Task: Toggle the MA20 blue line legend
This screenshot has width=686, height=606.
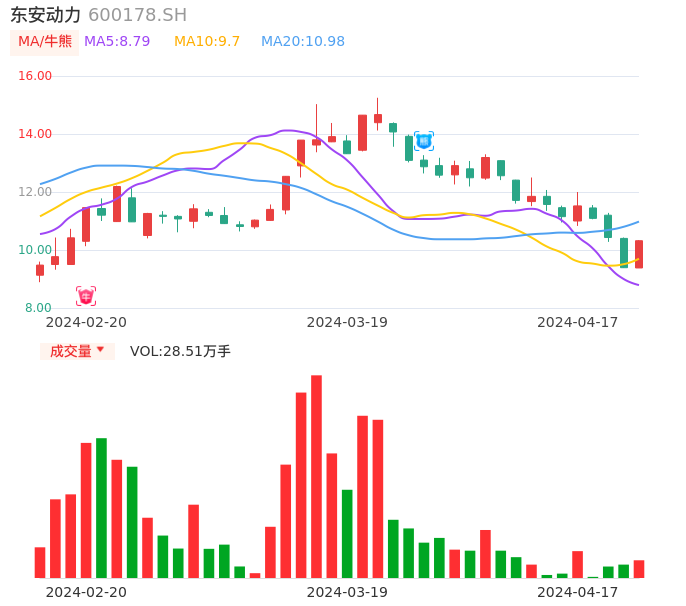Action: 302,42
